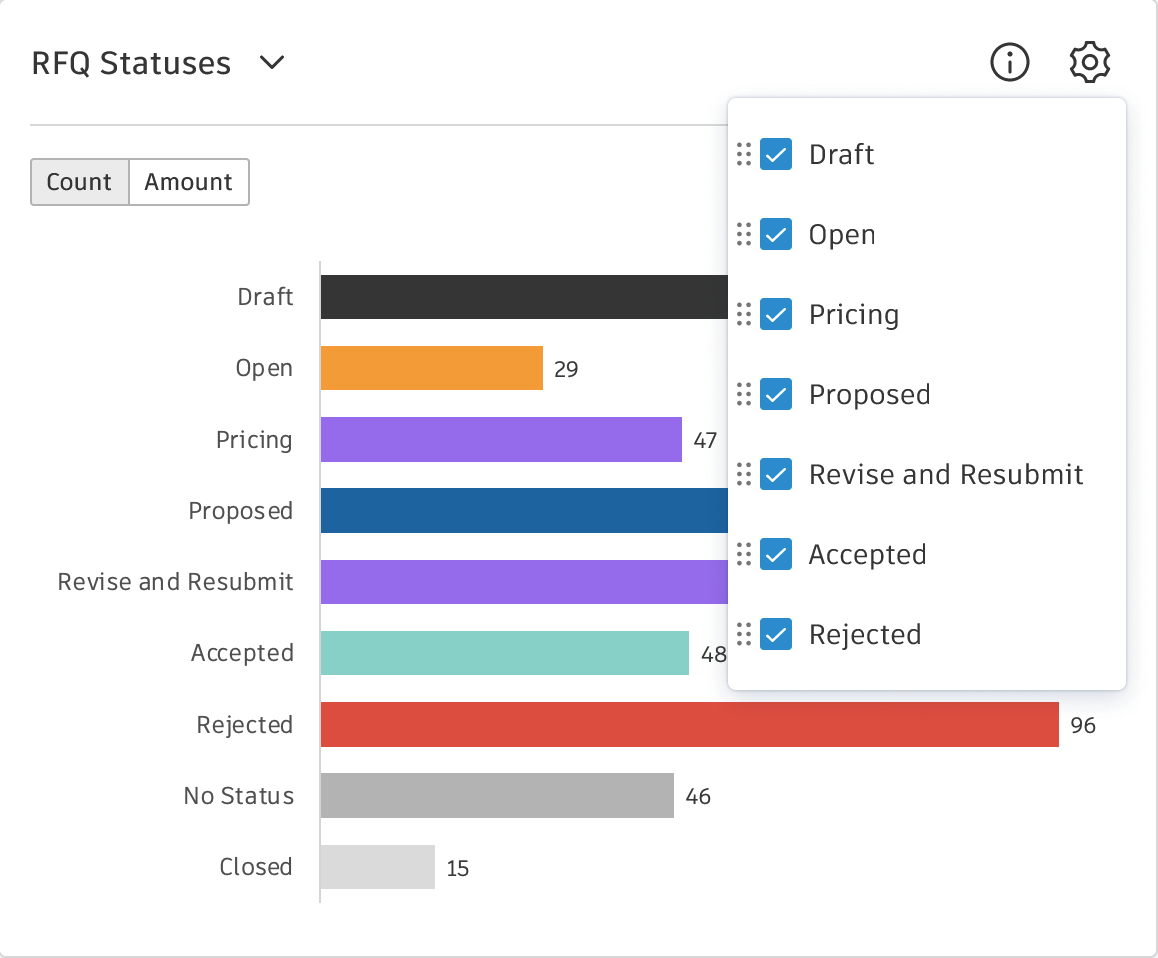This screenshot has height=958, width=1158.
Task: Disable the Rejected status checkbox
Action: 776,634
